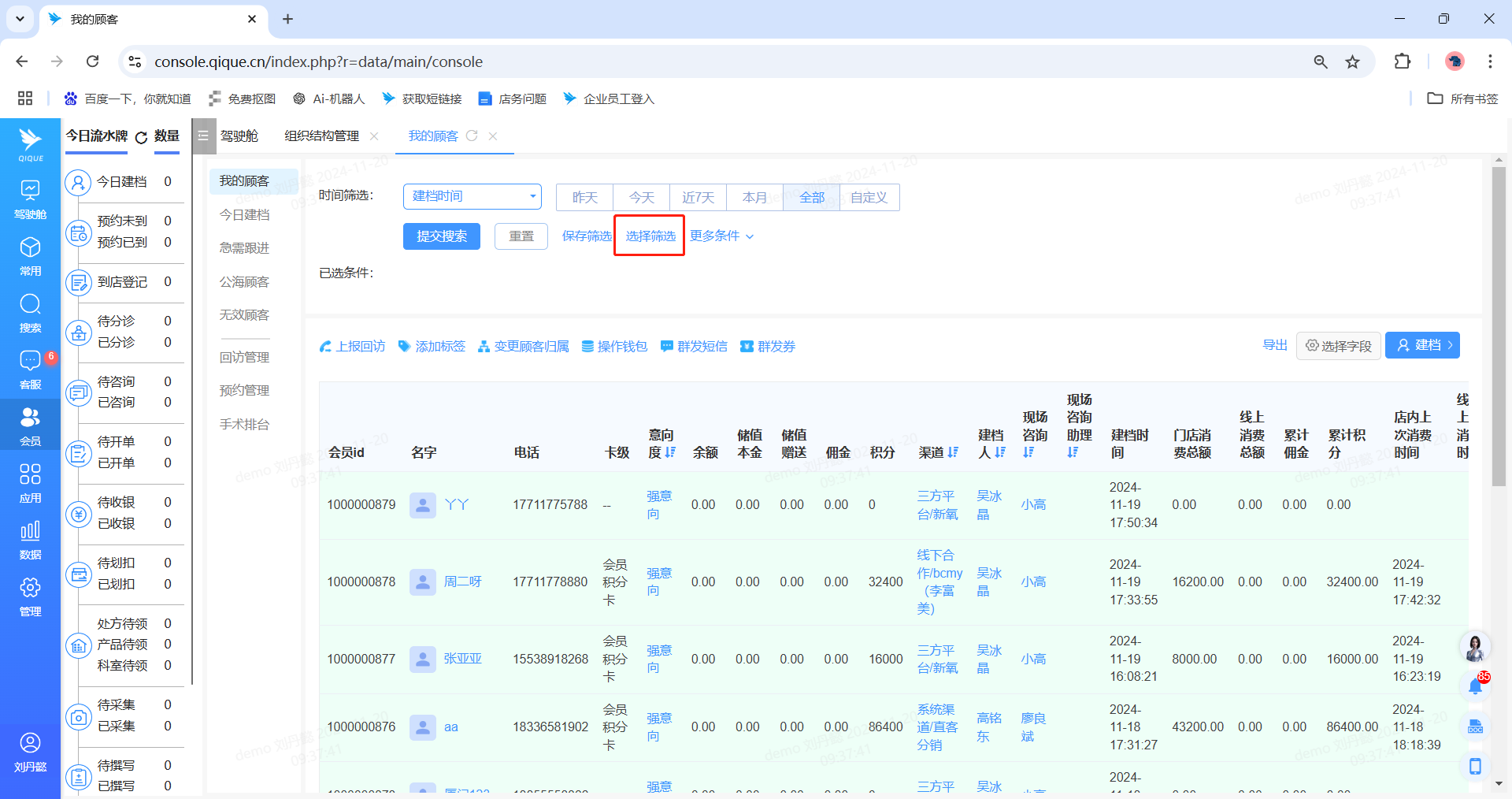1512x799 pixels.
Task: Open the 管理 gear icon in sidebar
Action: pos(30,589)
